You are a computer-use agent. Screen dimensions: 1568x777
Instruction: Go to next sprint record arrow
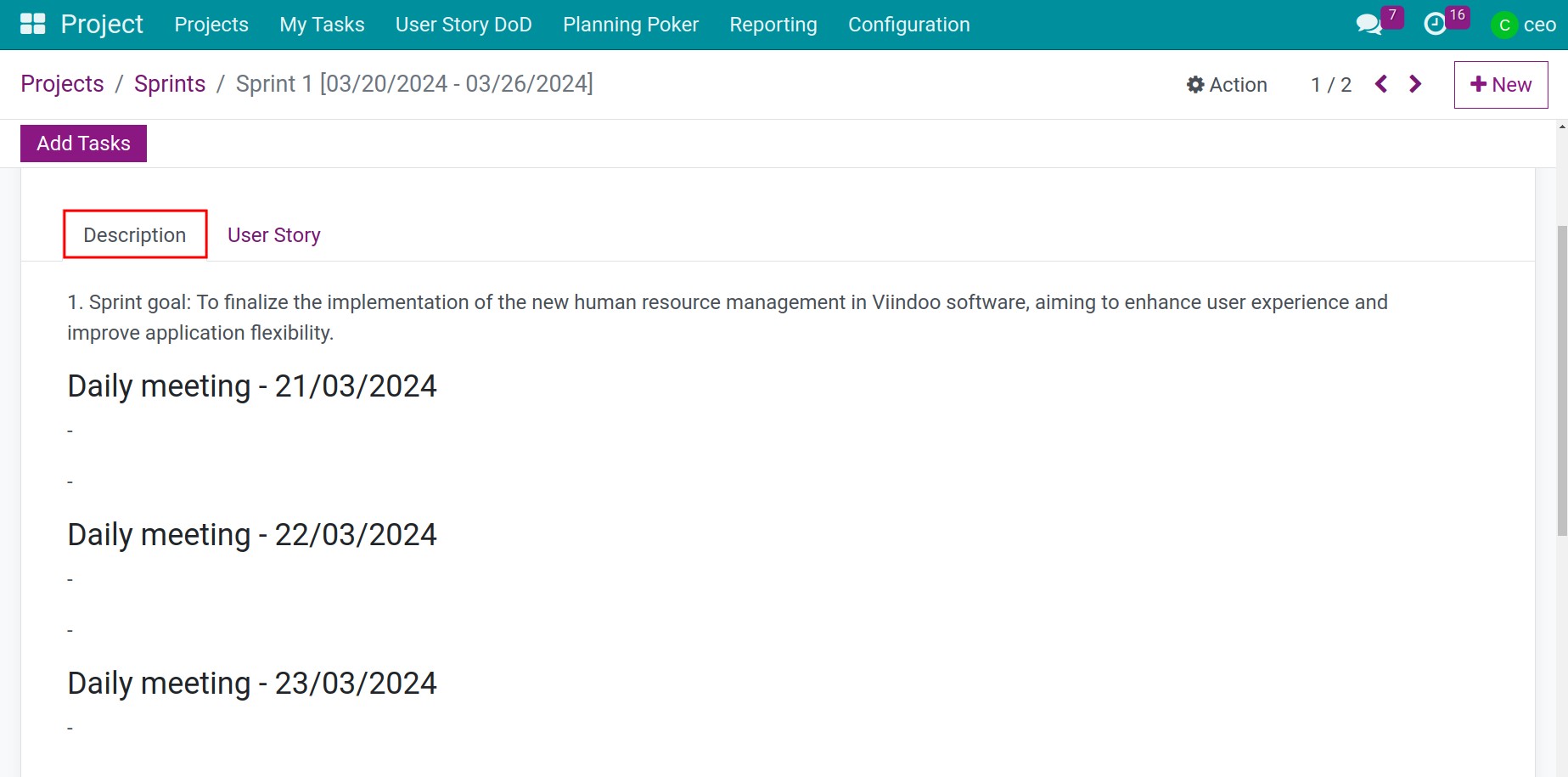coord(1415,84)
